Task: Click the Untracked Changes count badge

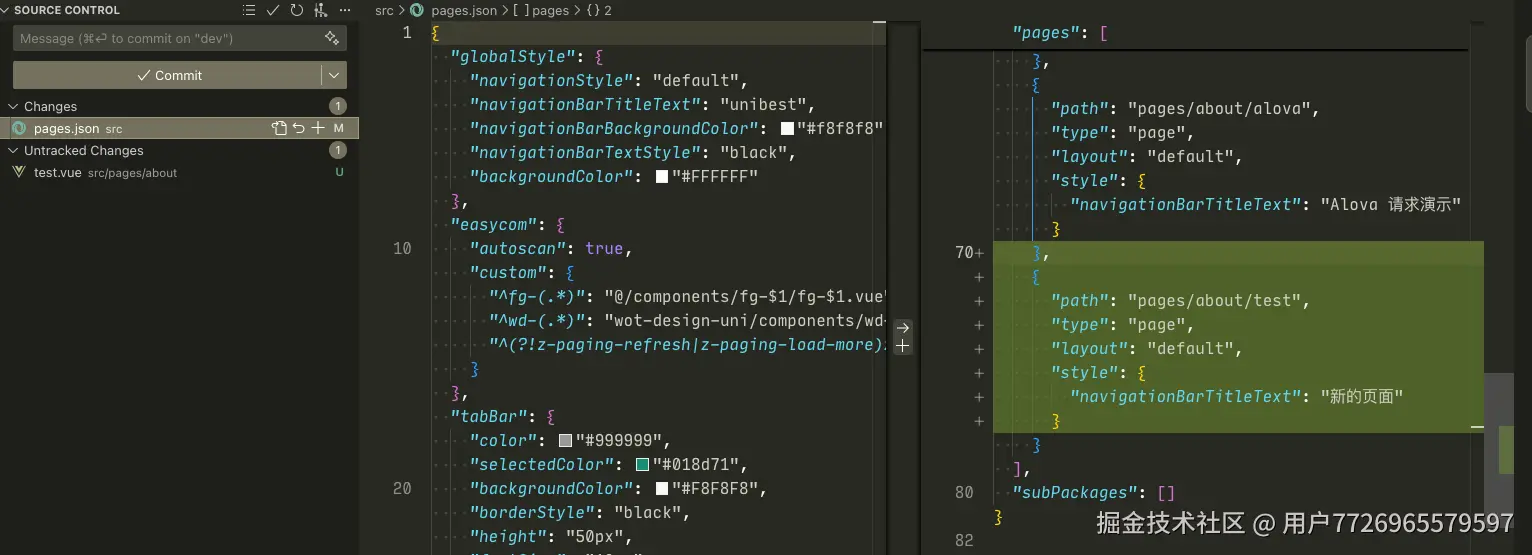Action: 338,150
